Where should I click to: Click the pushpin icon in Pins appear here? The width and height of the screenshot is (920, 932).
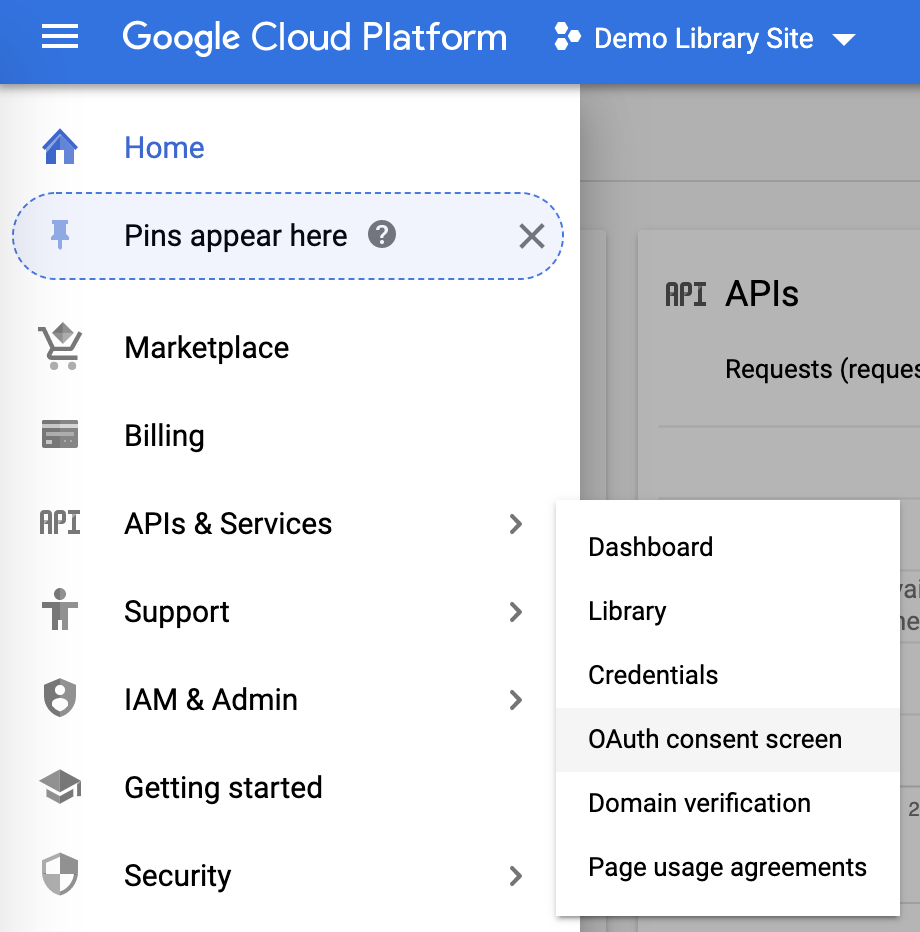tap(59, 235)
